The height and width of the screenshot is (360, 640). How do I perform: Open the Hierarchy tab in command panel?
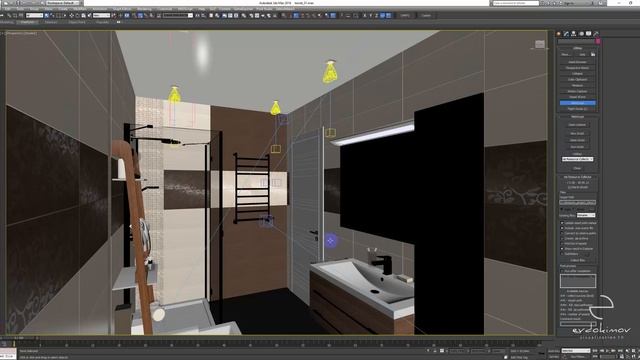tap(573, 34)
